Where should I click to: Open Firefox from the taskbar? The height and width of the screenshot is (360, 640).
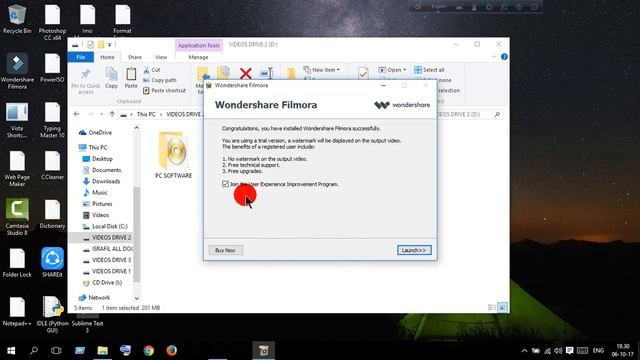point(171,350)
